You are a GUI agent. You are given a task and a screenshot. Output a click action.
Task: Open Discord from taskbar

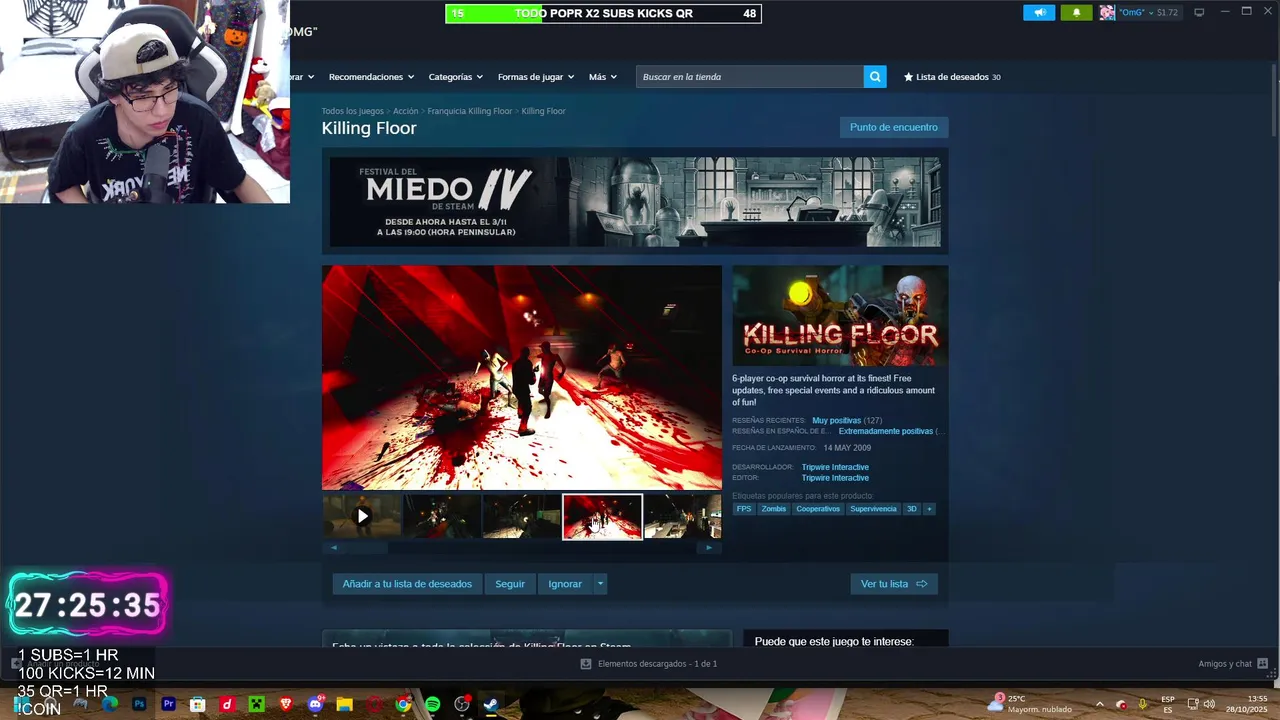315,704
